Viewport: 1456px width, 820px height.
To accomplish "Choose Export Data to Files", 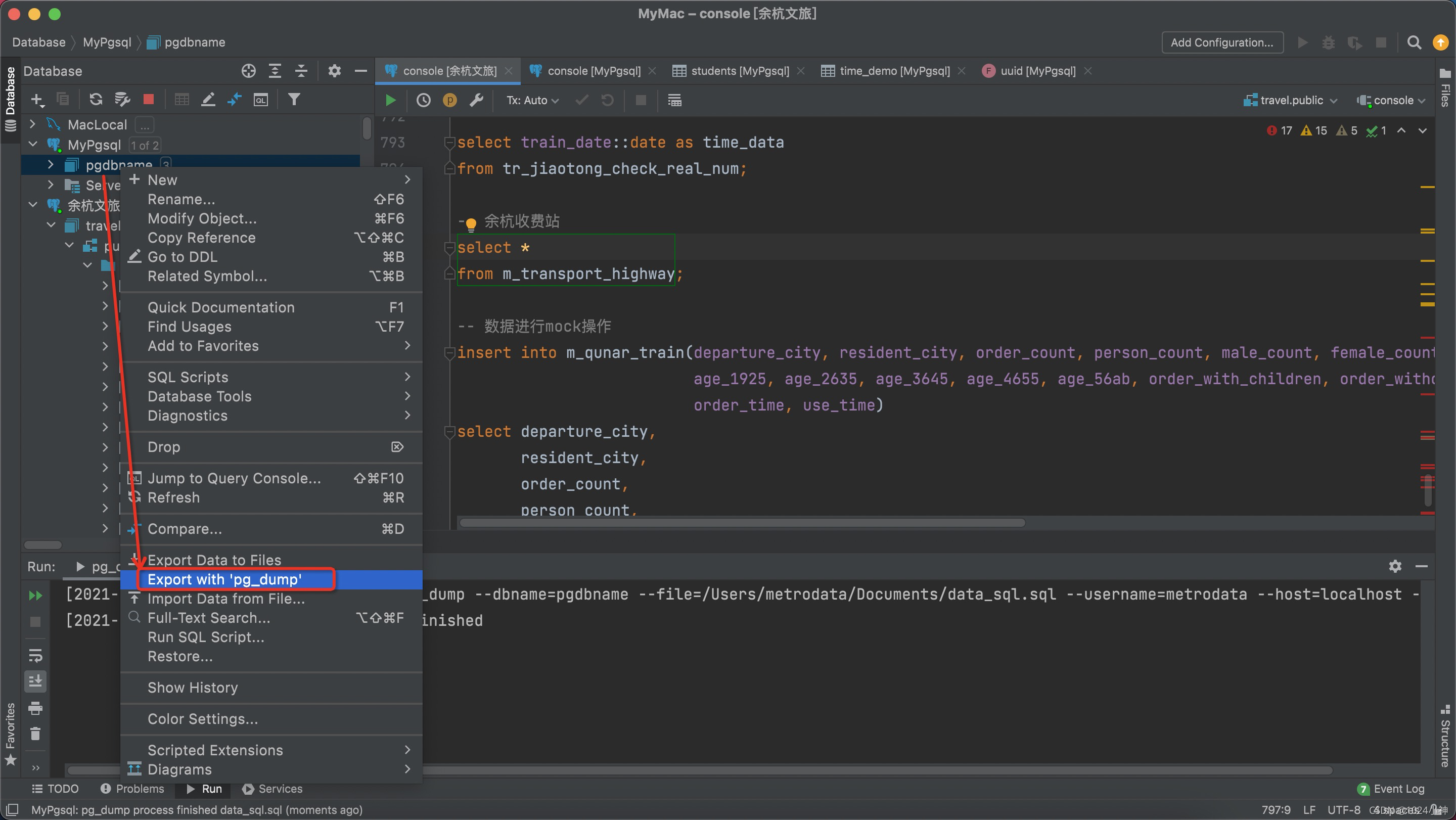I will point(271,560).
